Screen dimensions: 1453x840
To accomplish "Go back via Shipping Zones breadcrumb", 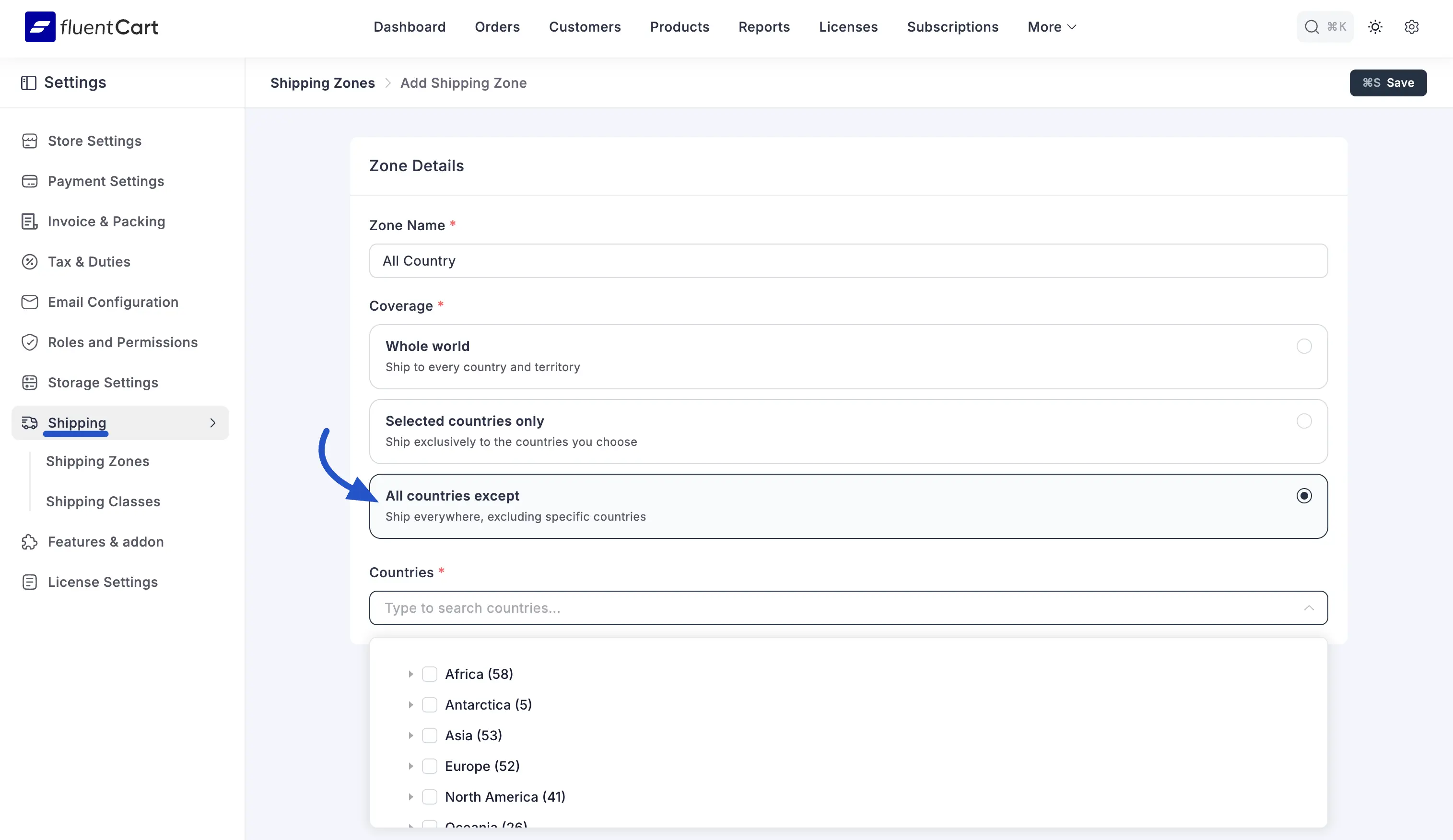I will [x=322, y=82].
